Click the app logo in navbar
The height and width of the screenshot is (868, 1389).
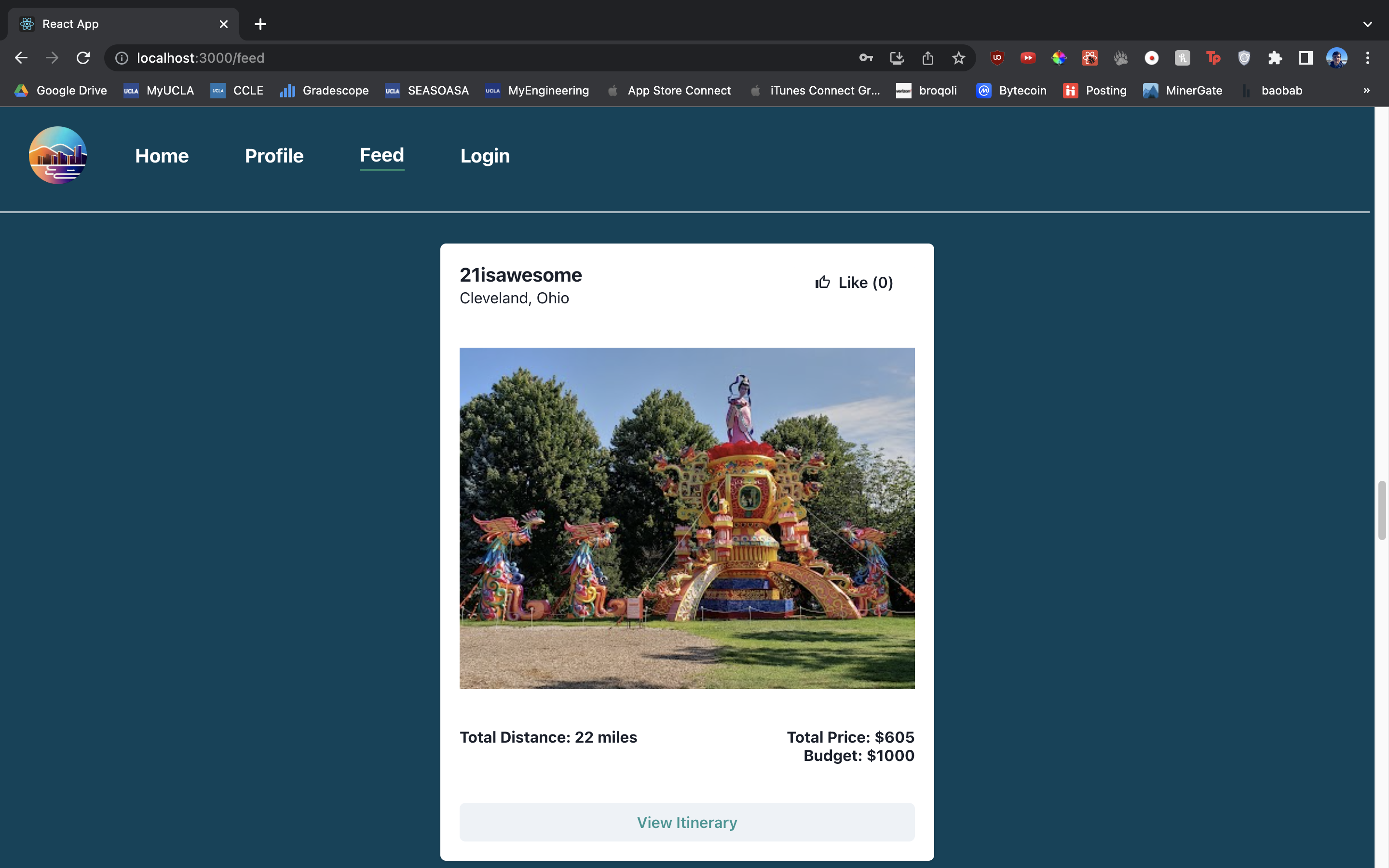(x=58, y=156)
